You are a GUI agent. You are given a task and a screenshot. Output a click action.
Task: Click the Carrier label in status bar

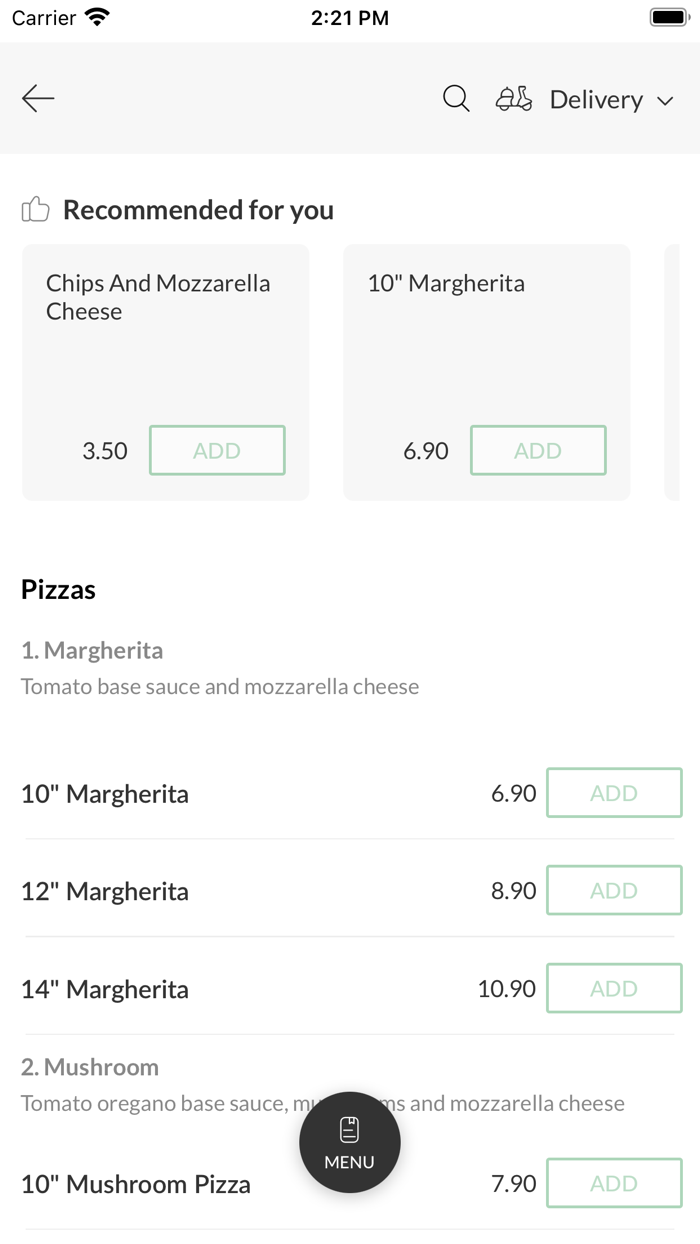tap(41, 16)
